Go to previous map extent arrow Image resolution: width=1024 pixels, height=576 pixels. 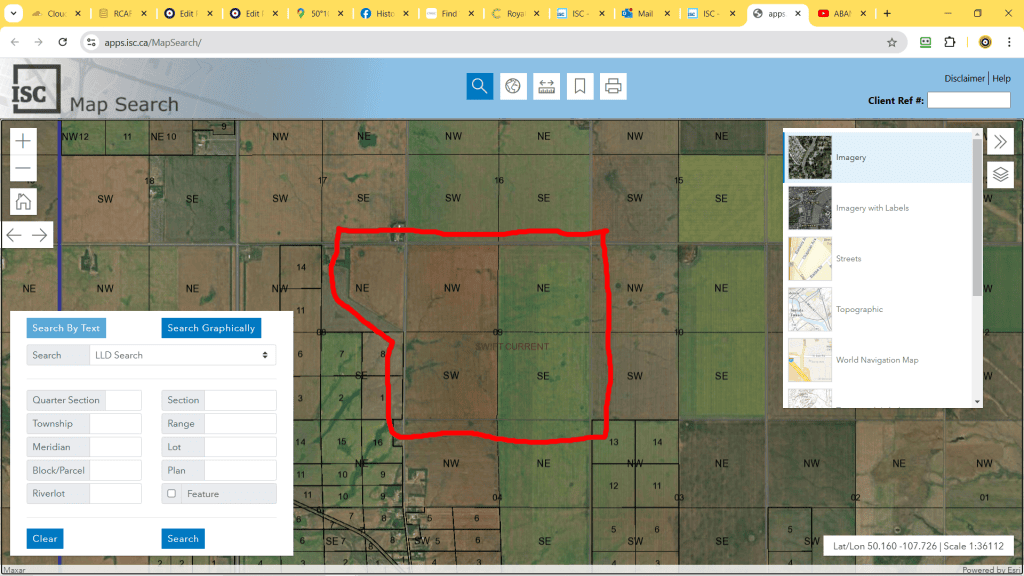point(14,235)
